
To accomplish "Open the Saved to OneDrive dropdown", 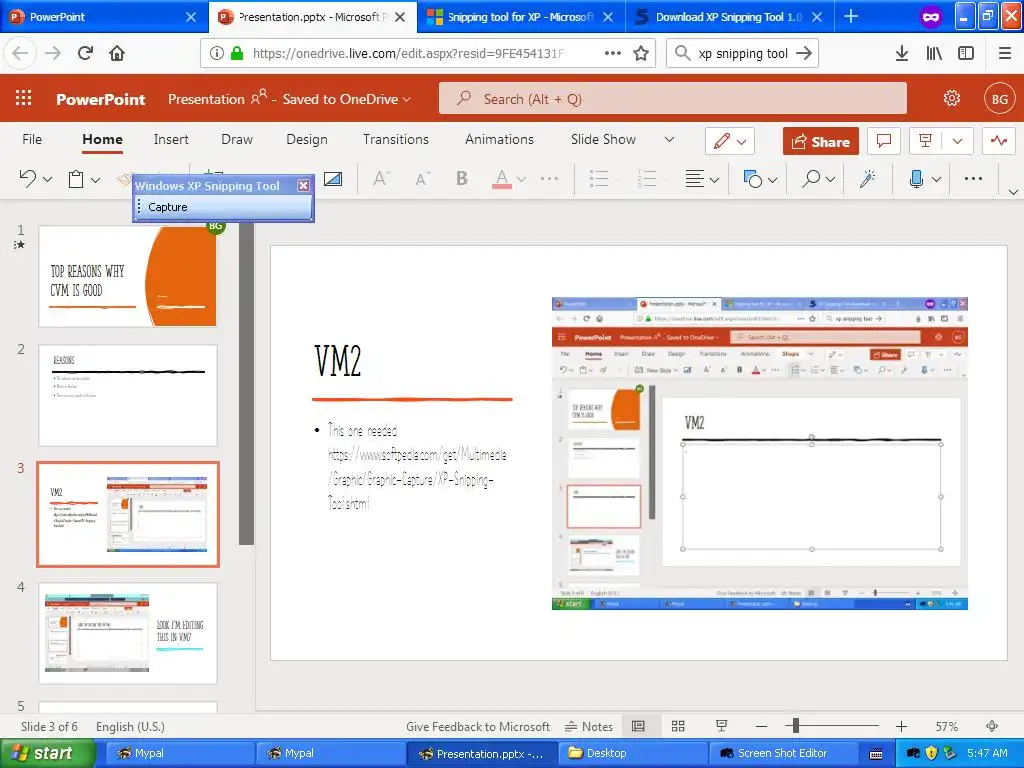I will (347, 99).
